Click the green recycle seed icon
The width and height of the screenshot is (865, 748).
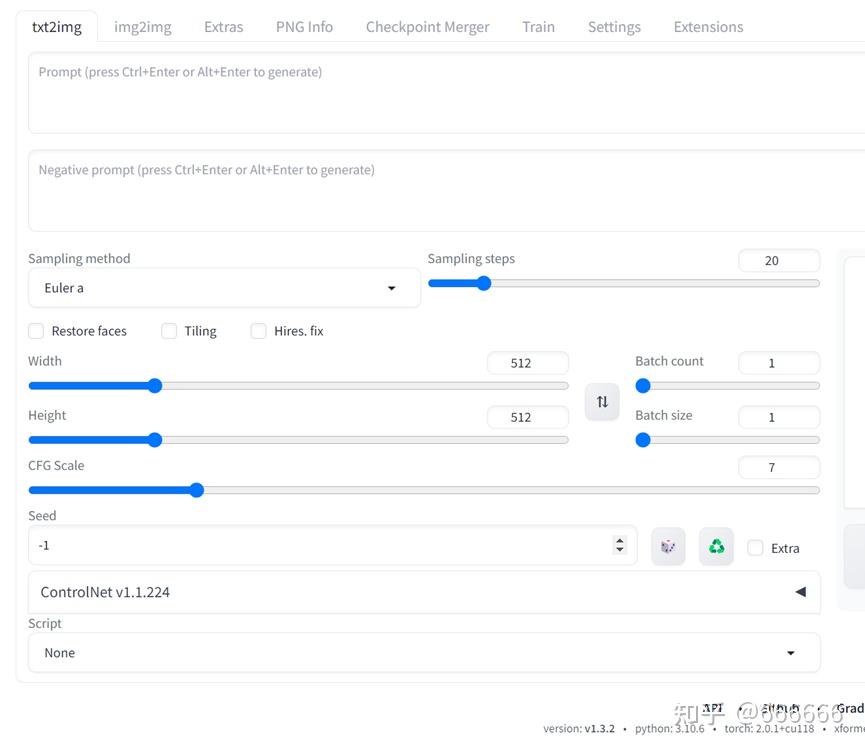[716, 547]
